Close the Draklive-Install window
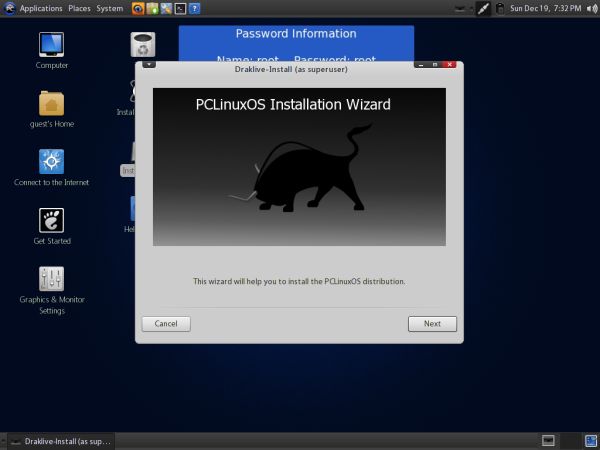 pyautogui.click(x=449, y=65)
